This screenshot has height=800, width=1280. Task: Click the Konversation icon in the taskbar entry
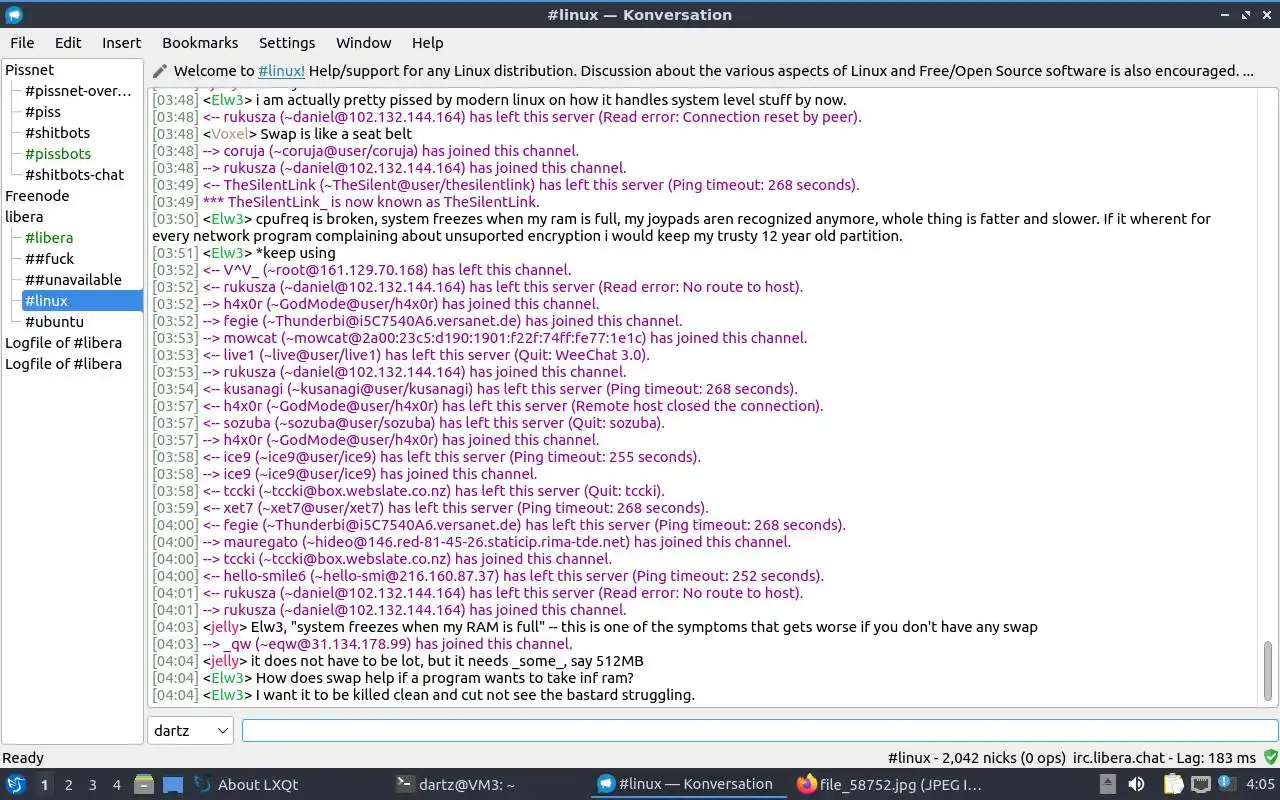pos(605,785)
